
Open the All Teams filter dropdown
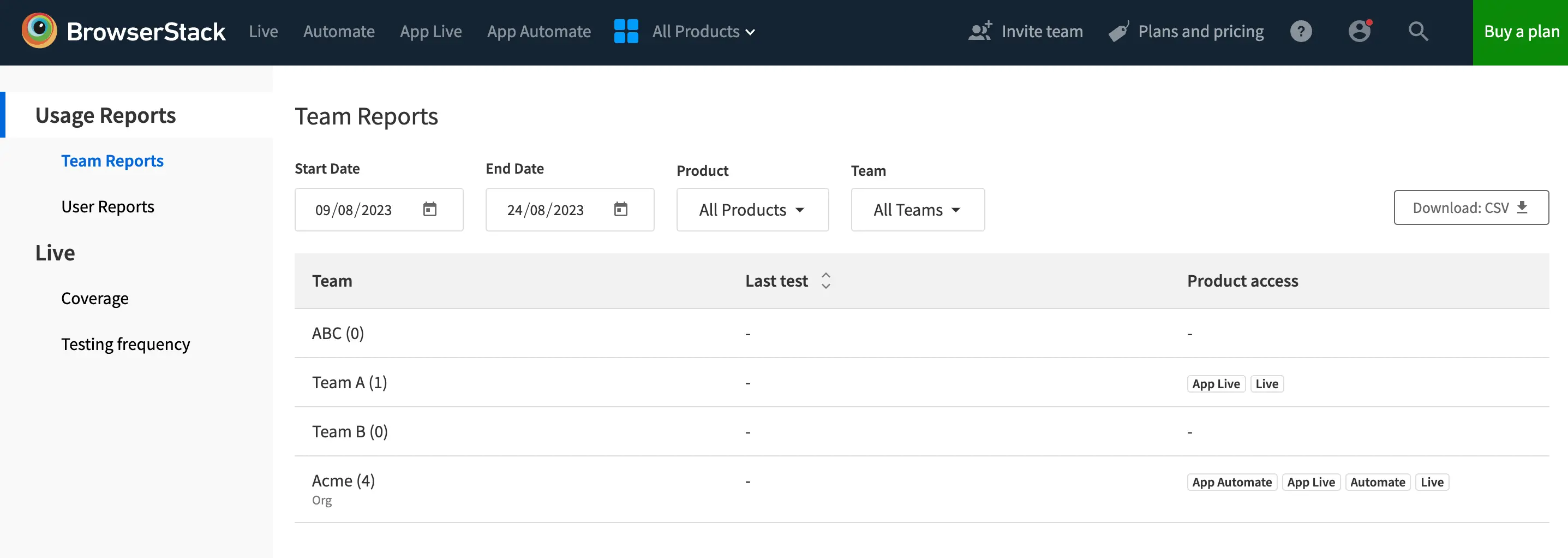917,210
